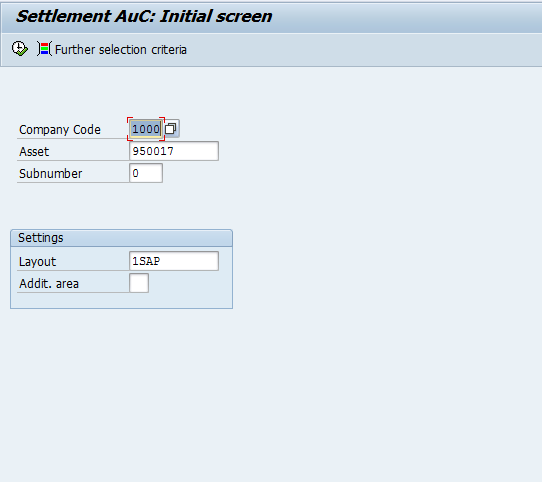
Task: Click empty title bar area right of heading
Action: point(408,17)
